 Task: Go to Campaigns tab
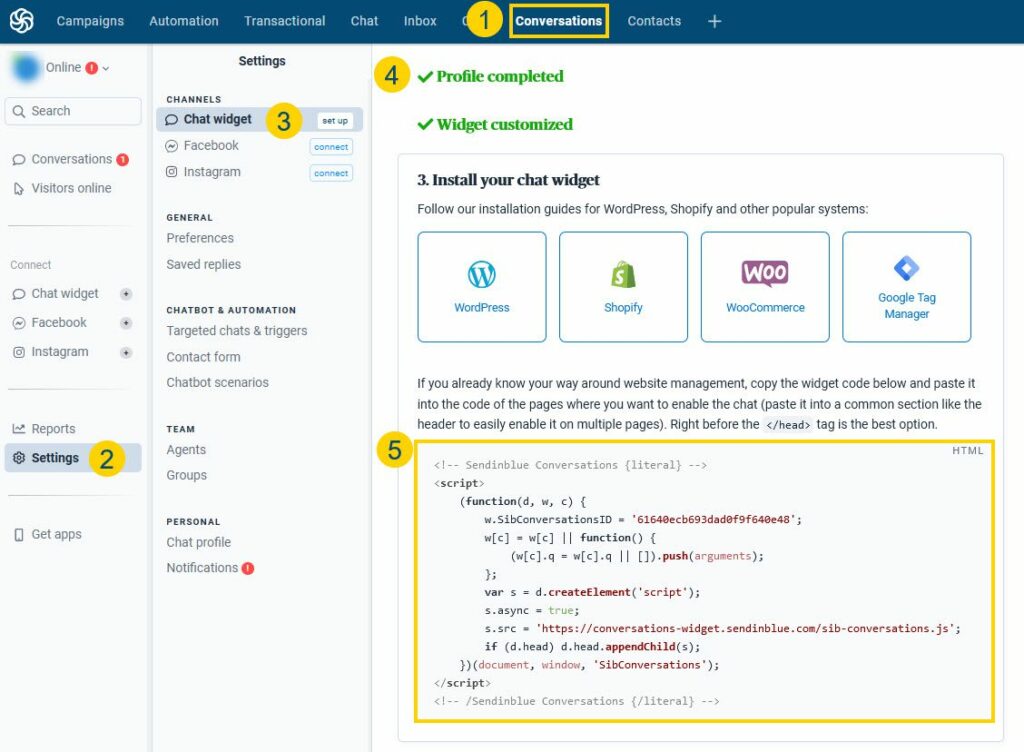pyautogui.click(x=90, y=21)
